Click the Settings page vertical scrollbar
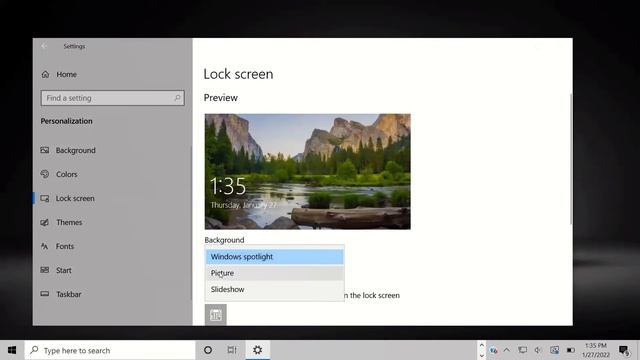This screenshot has height=360, width=640. pyautogui.click(x=571, y=159)
